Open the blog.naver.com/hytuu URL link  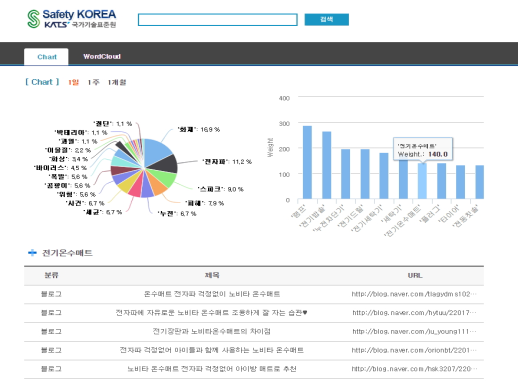pos(414,313)
